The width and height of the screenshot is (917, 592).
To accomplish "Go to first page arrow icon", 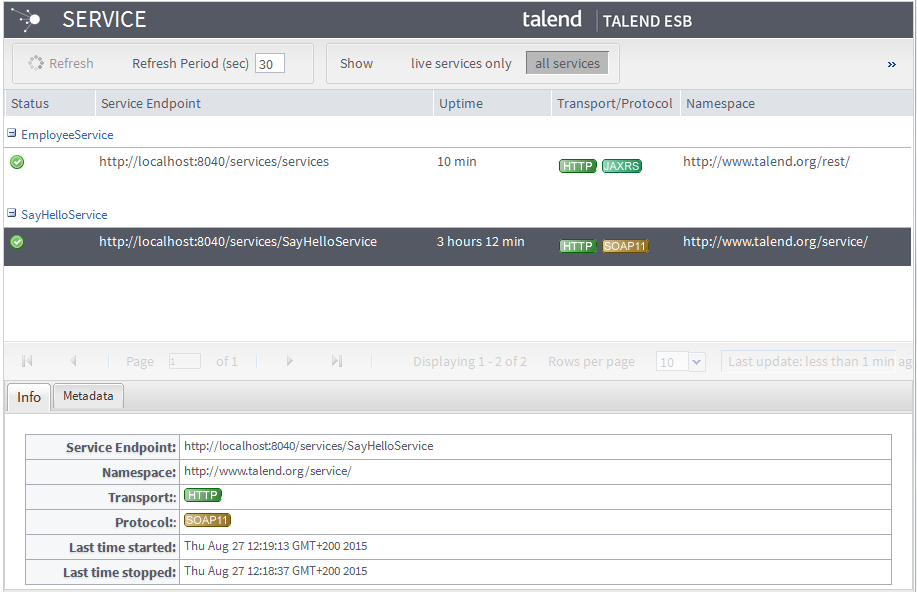I will click(27, 361).
